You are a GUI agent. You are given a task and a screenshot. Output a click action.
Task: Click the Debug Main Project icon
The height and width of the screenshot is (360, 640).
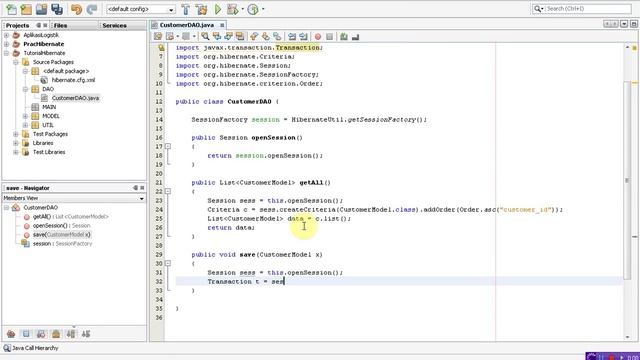(x=233, y=9)
